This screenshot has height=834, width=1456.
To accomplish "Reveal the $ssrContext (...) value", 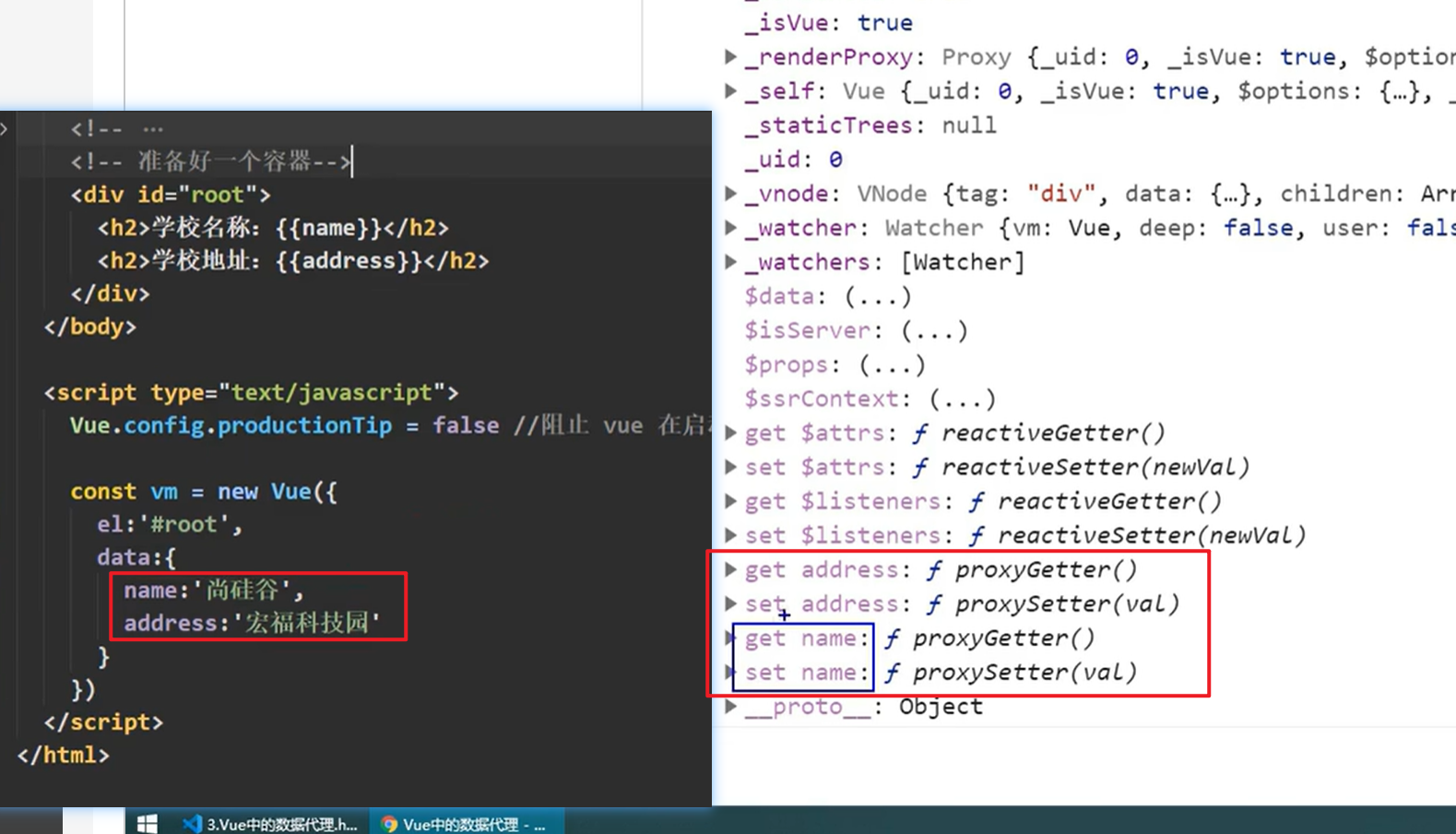I will (963, 399).
